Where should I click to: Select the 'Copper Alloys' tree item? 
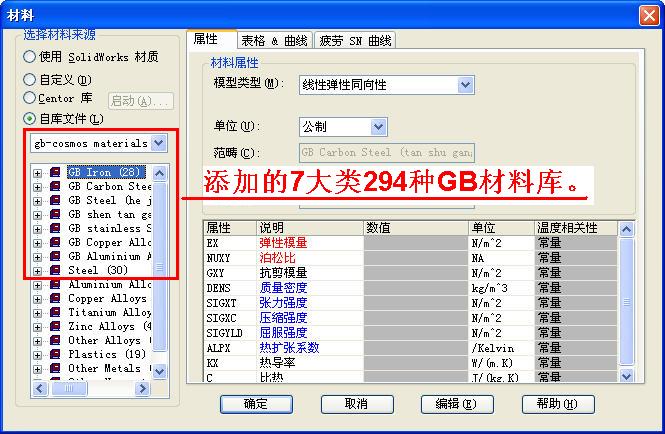pos(107,298)
